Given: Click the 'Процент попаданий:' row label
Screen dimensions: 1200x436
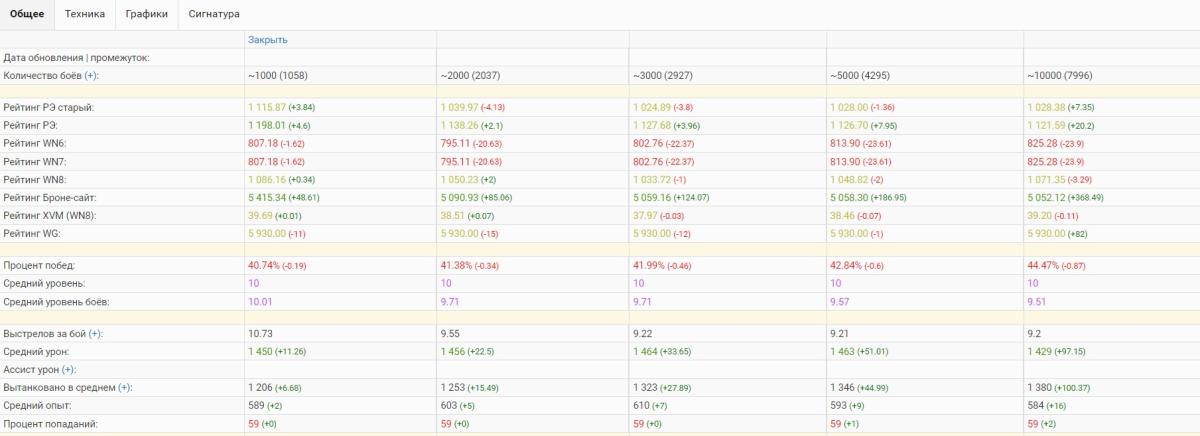Looking at the screenshot, I should pyautogui.click(x=51, y=424).
